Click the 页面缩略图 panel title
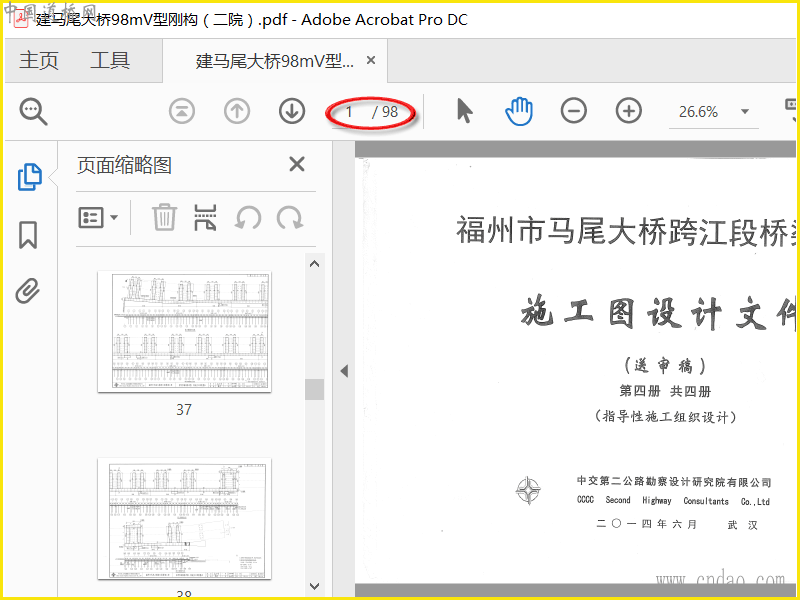The height and width of the screenshot is (600, 800). point(124,165)
